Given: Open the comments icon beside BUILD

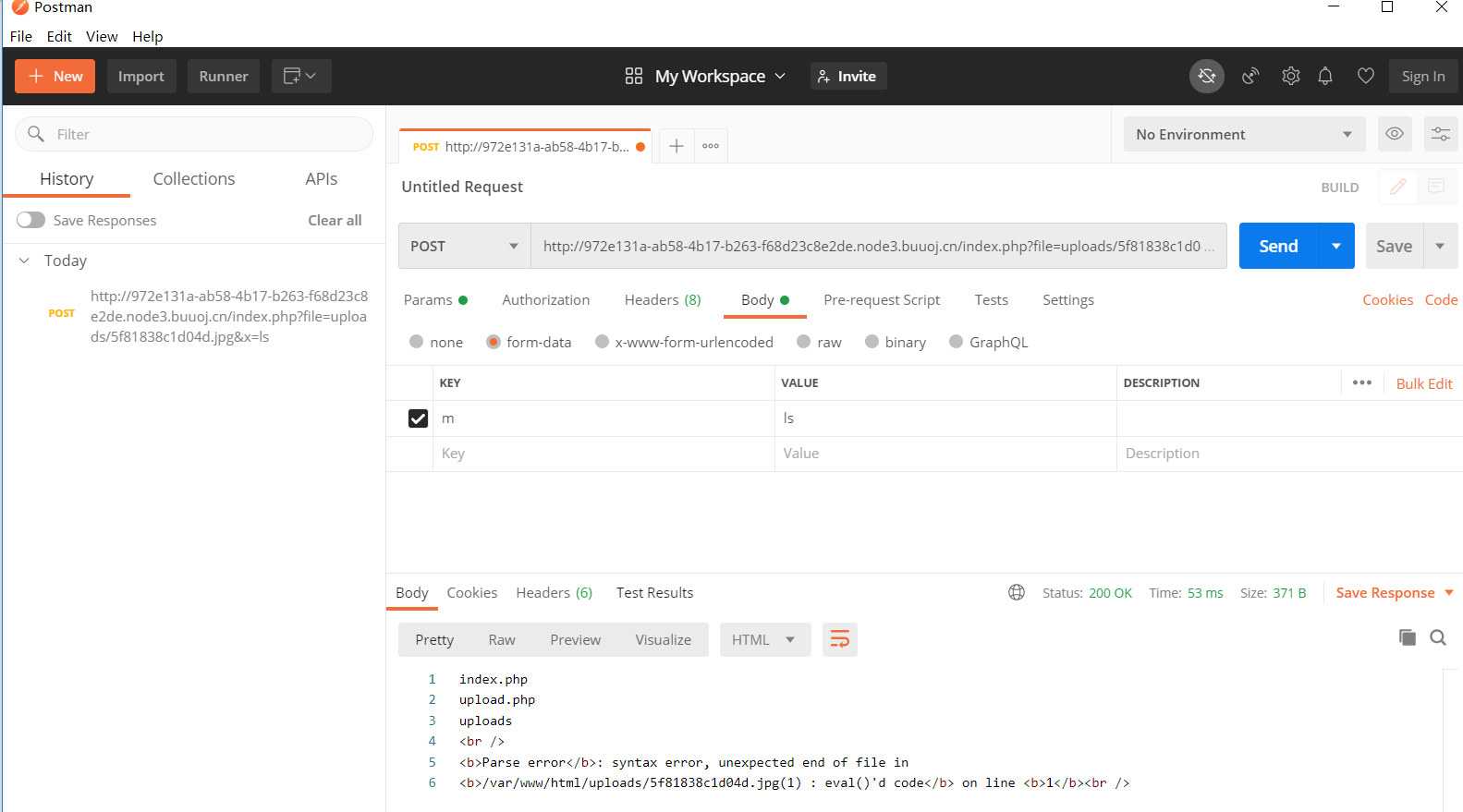Looking at the screenshot, I should [x=1436, y=187].
